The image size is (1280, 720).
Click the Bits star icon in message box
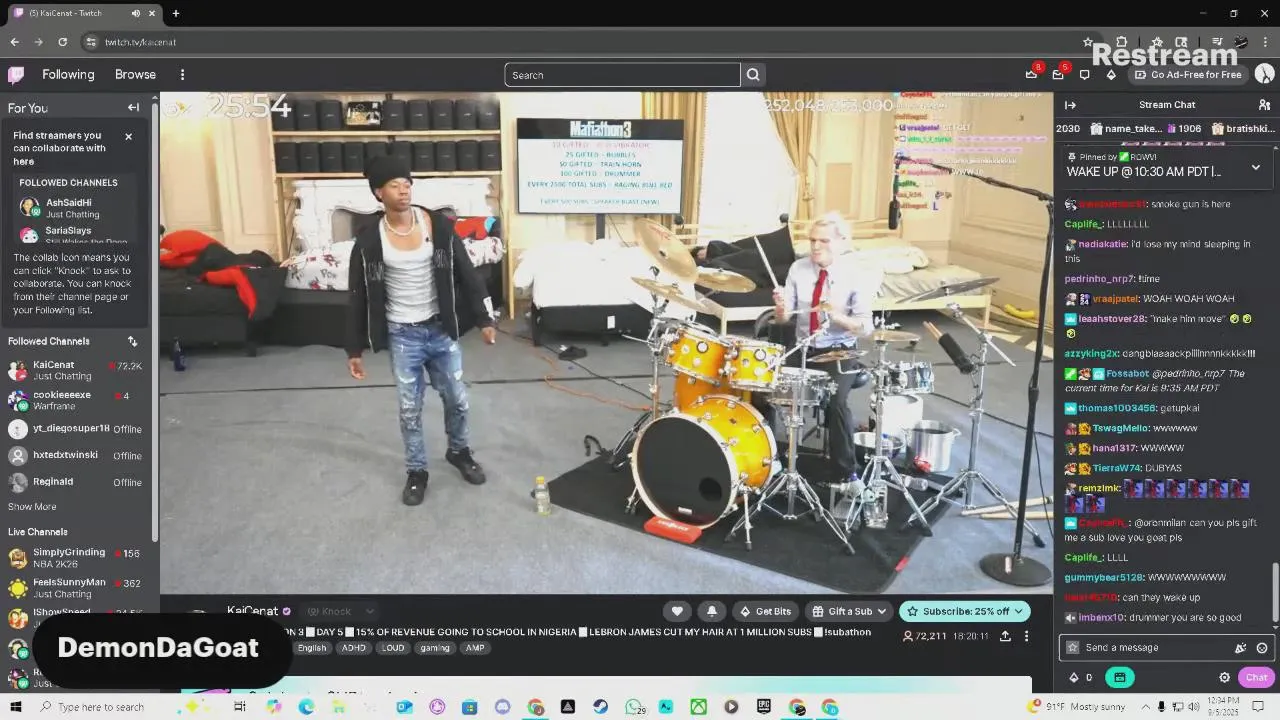(x=1073, y=648)
